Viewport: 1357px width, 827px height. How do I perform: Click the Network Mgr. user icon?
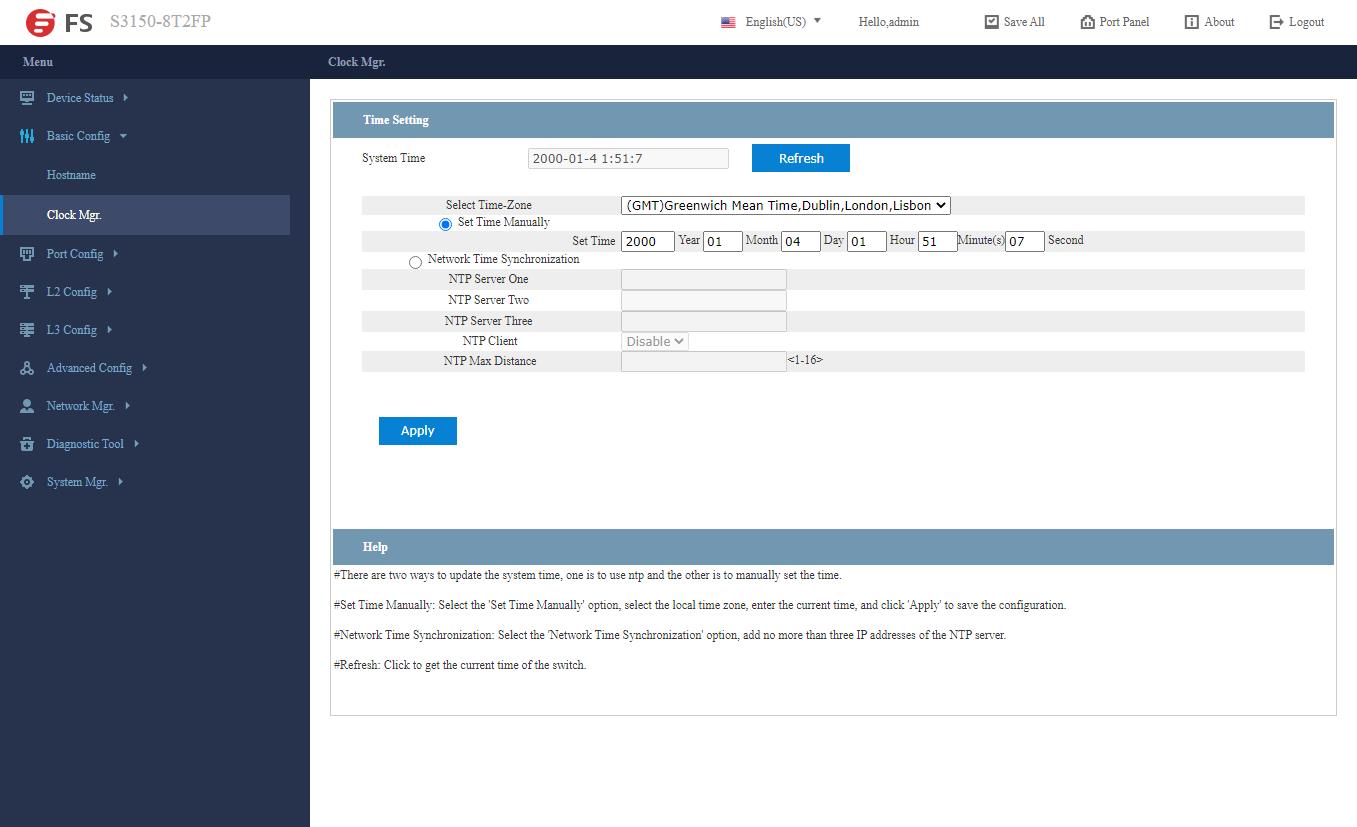27,406
